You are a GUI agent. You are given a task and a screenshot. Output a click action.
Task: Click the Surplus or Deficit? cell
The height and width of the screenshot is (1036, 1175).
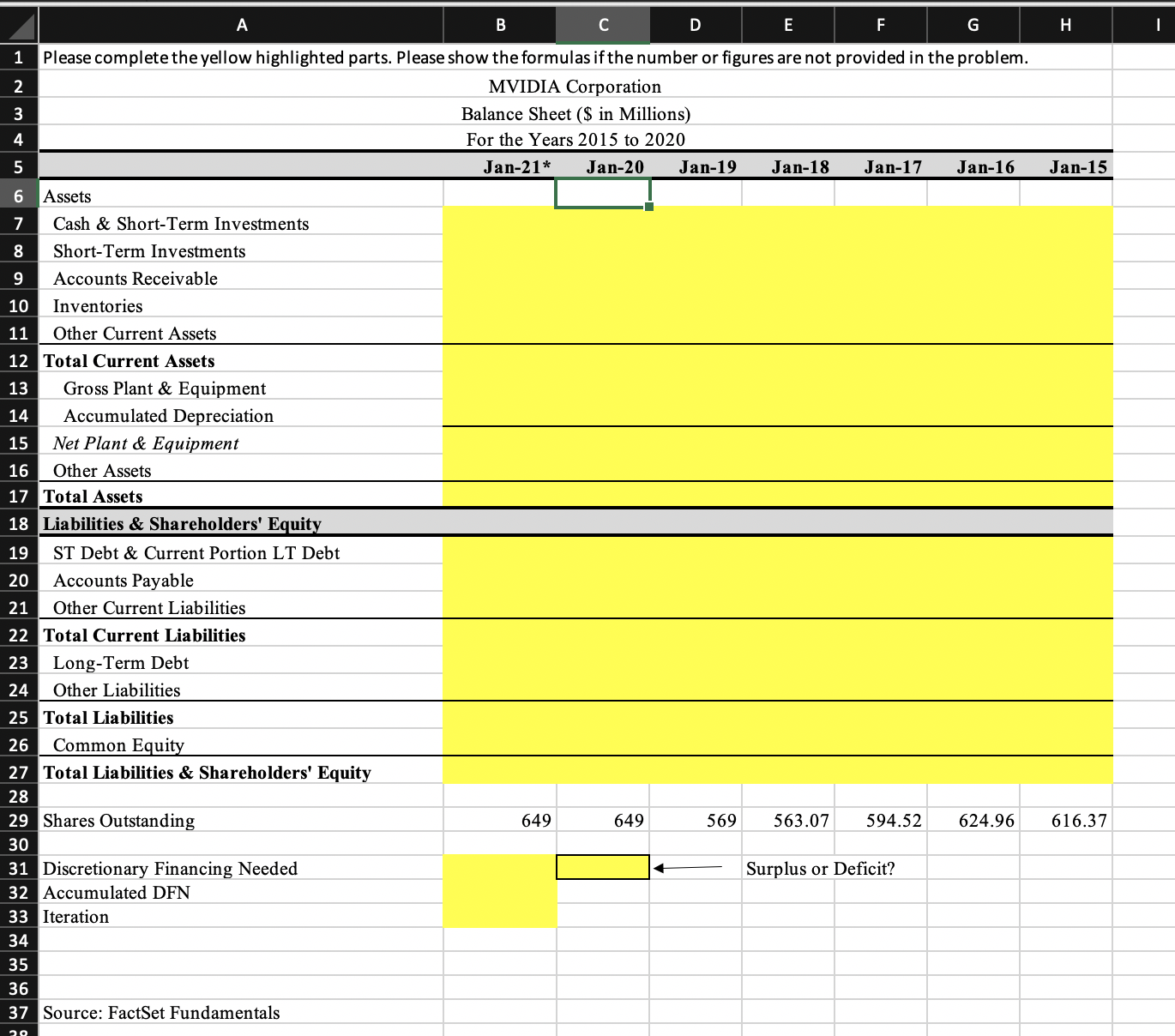(820, 868)
